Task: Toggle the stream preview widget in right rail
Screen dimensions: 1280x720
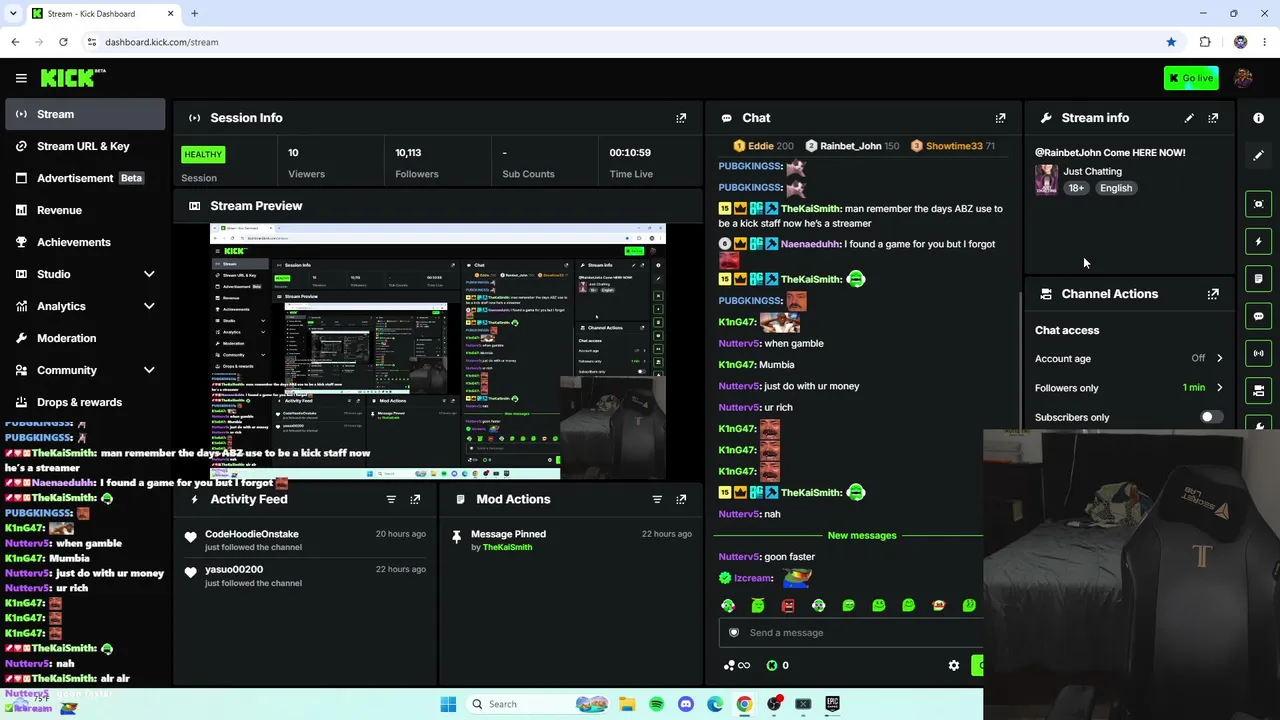Action: [x=1258, y=204]
